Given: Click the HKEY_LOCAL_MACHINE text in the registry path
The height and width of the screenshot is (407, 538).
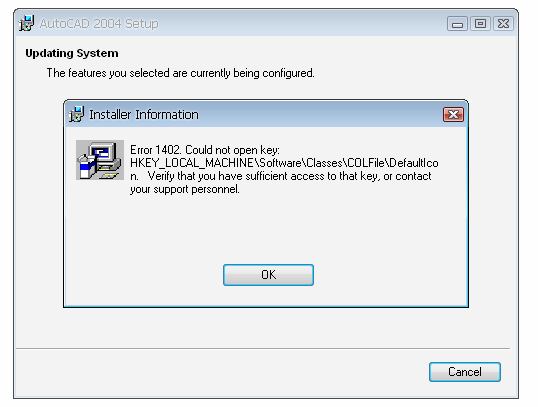Looking at the screenshot, I should point(191,163).
